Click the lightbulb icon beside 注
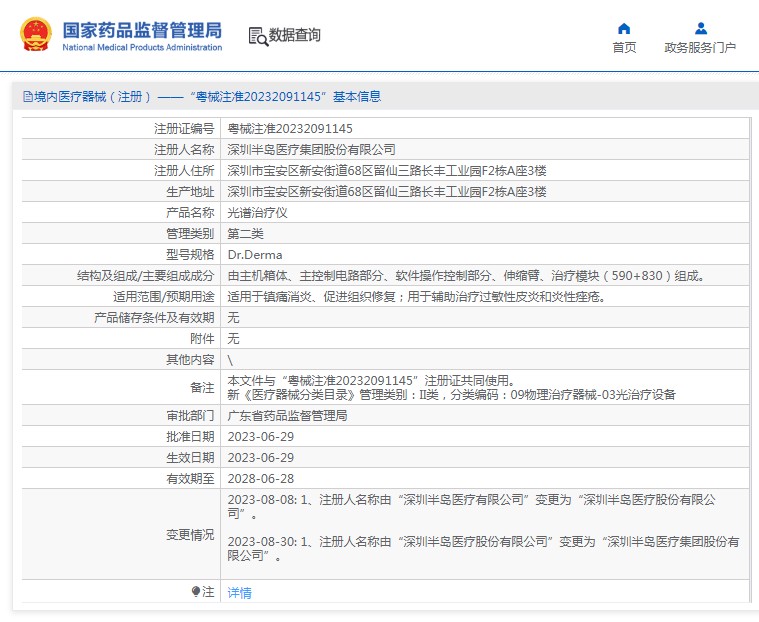Viewport: 759px width, 622px height. (x=196, y=592)
